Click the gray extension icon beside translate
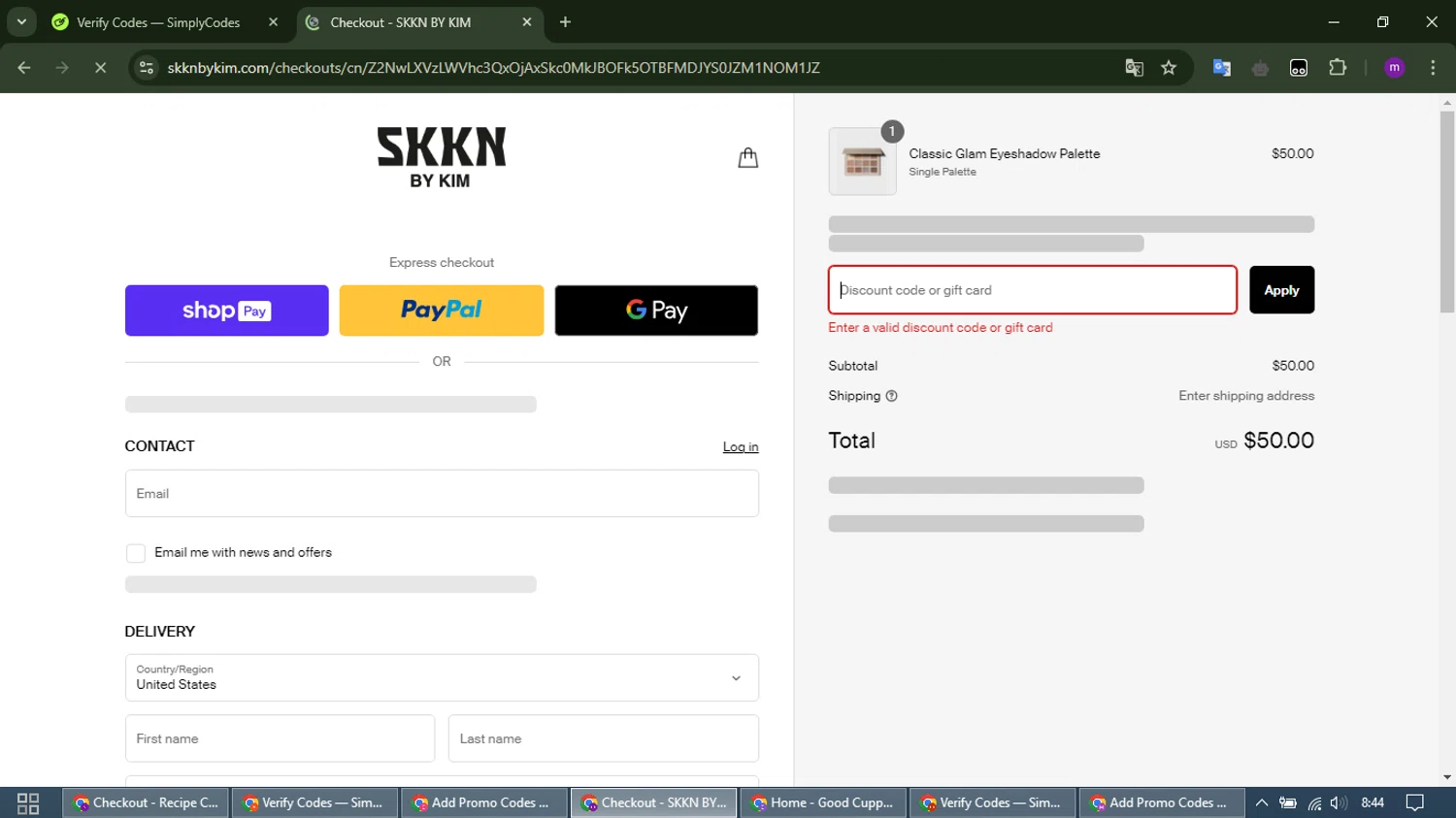 [x=1260, y=68]
